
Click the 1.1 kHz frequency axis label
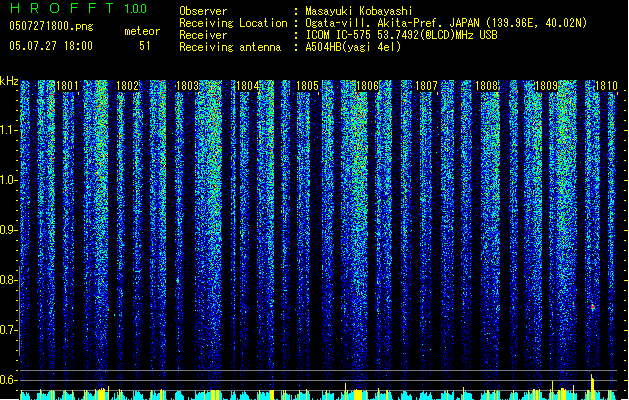(x=9, y=130)
